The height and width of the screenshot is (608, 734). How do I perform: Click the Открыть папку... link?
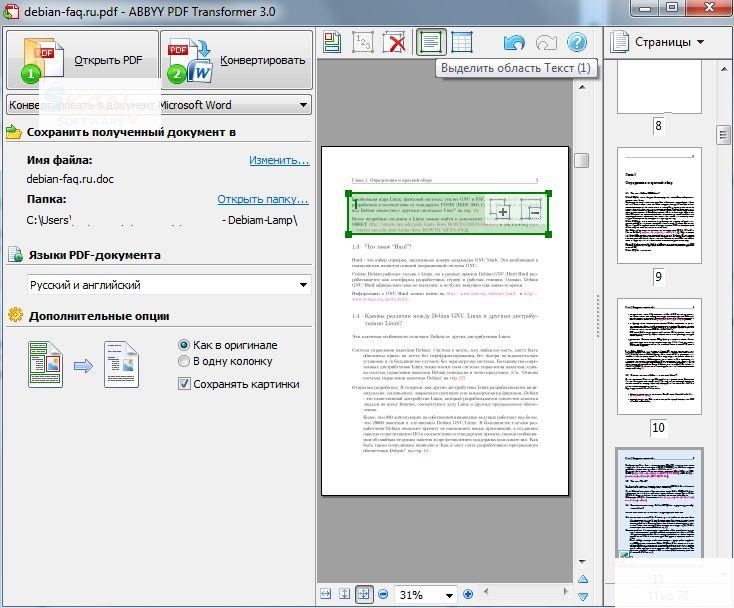point(263,199)
